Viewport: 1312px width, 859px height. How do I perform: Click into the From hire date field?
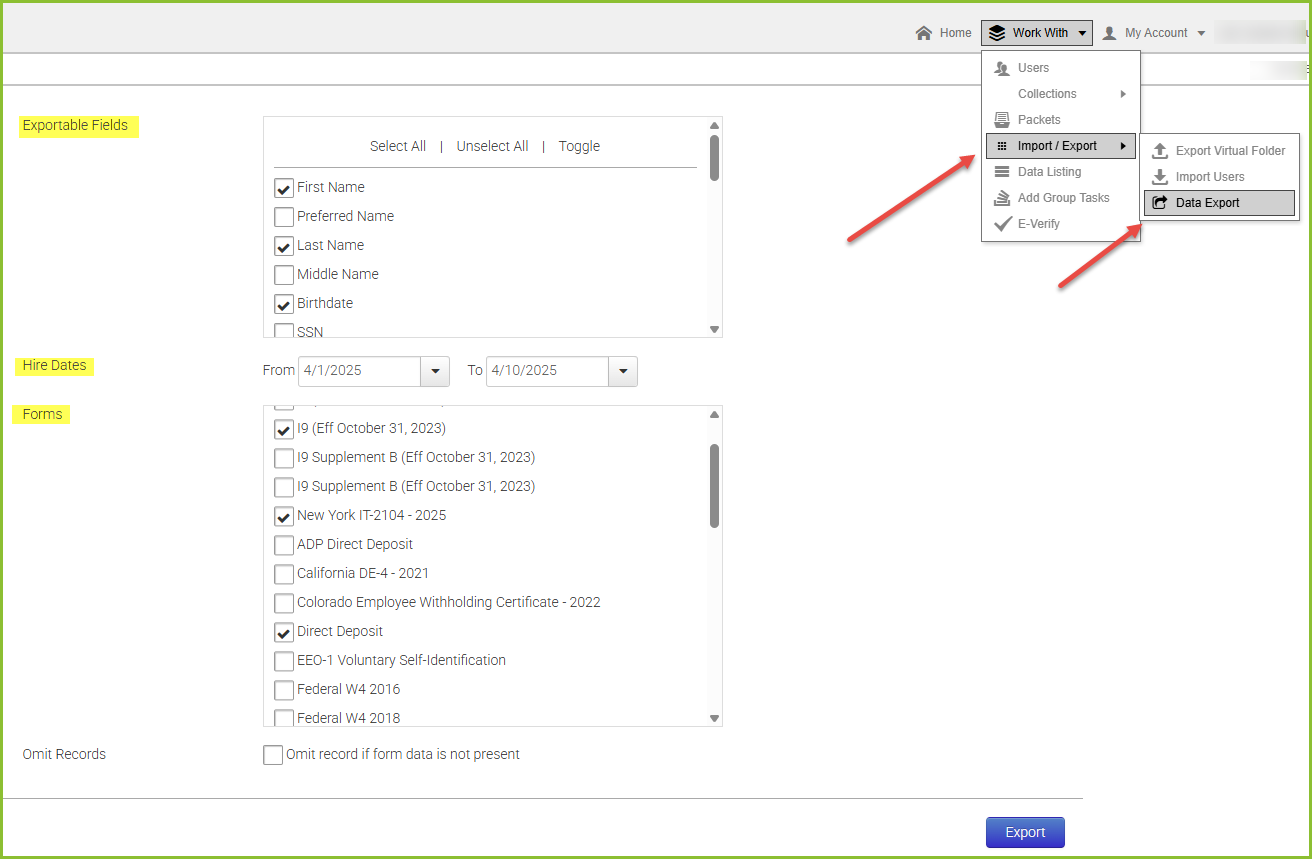tap(359, 371)
